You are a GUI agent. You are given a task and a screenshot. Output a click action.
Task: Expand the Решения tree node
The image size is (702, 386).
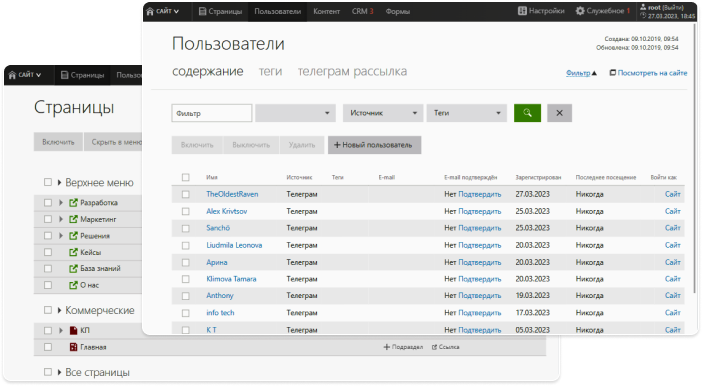pos(61,236)
